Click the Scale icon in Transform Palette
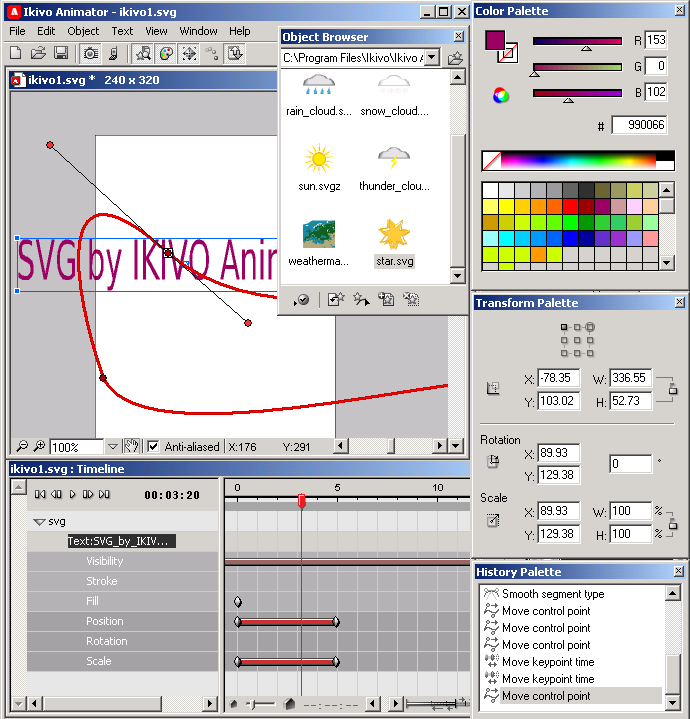Screen dimensions: 690x719 click(493, 520)
